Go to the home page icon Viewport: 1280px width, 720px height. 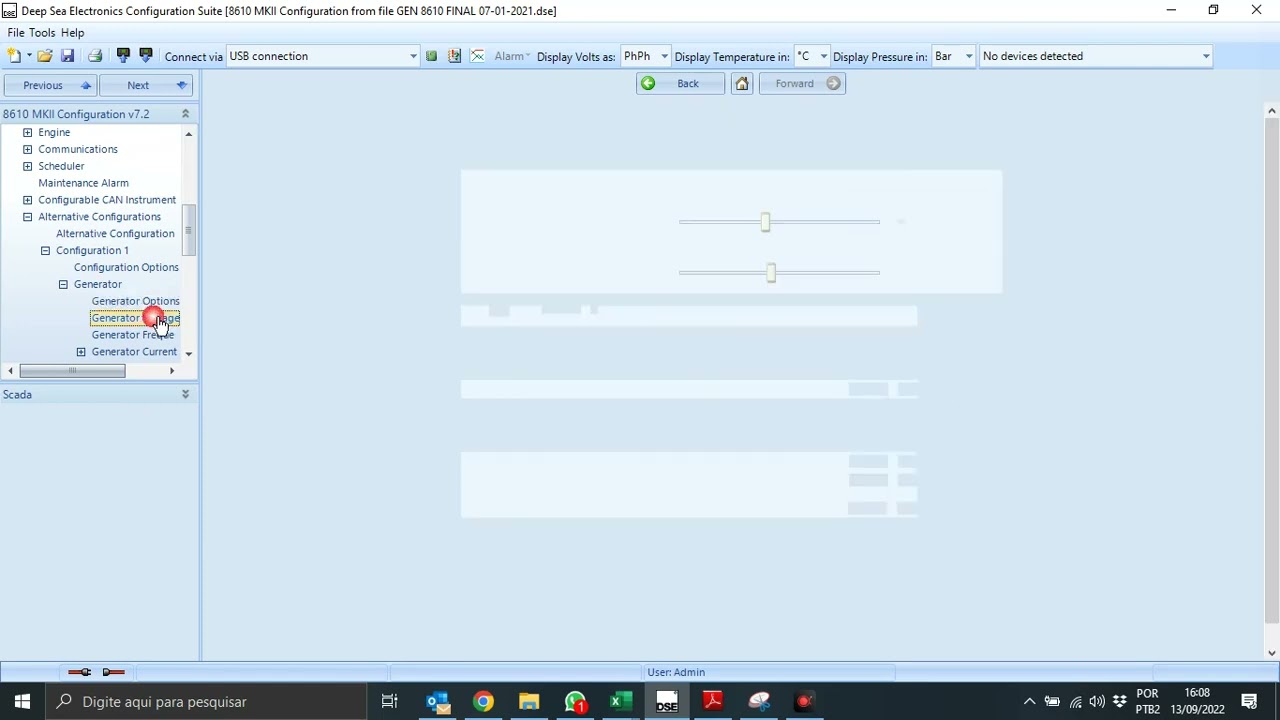tap(742, 84)
